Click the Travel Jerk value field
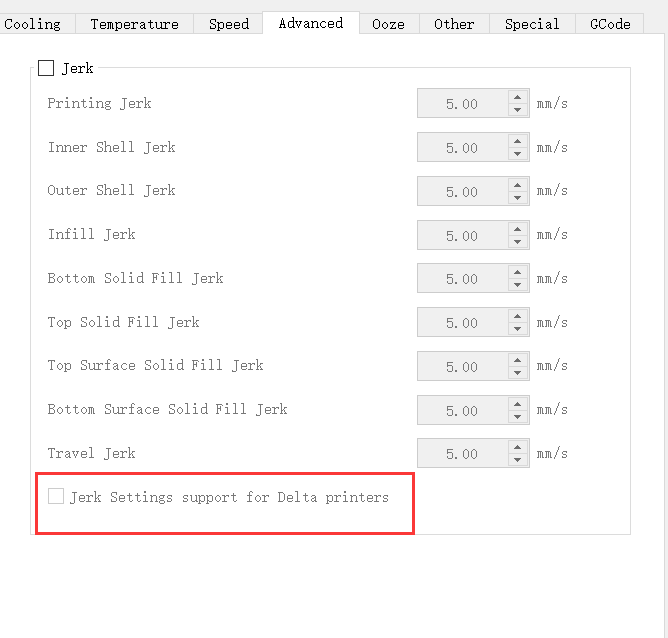This screenshot has width=668, height=638. tap(463, 454)
